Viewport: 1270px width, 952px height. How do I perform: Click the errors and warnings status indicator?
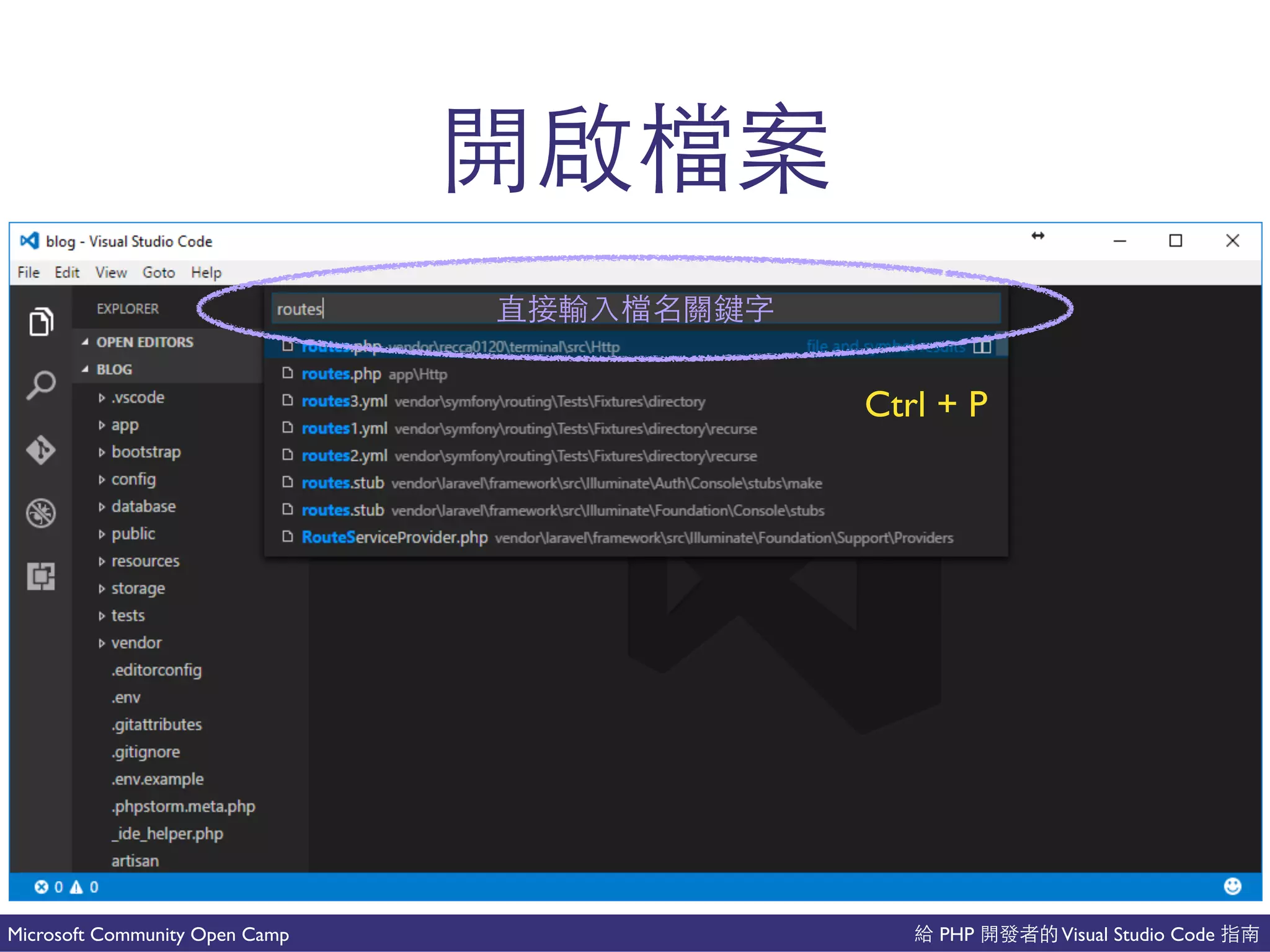pos(66,887)
